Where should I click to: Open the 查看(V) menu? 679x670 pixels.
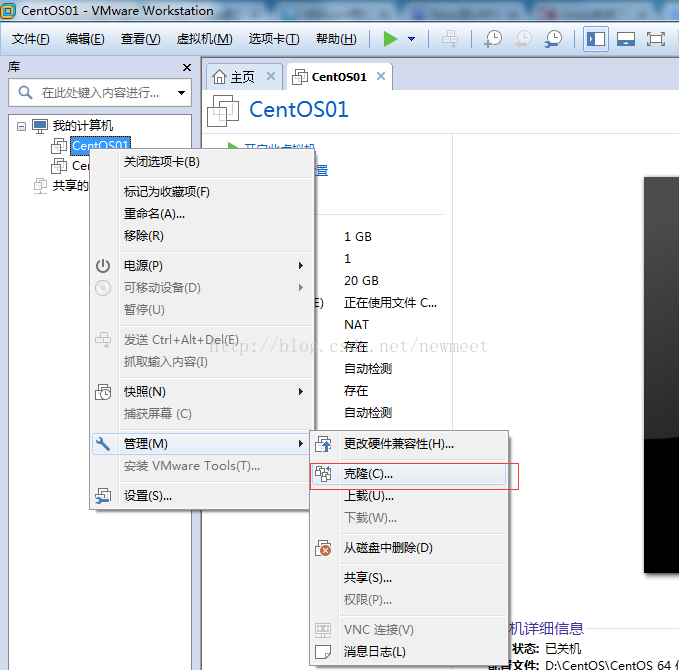point(140,39)
